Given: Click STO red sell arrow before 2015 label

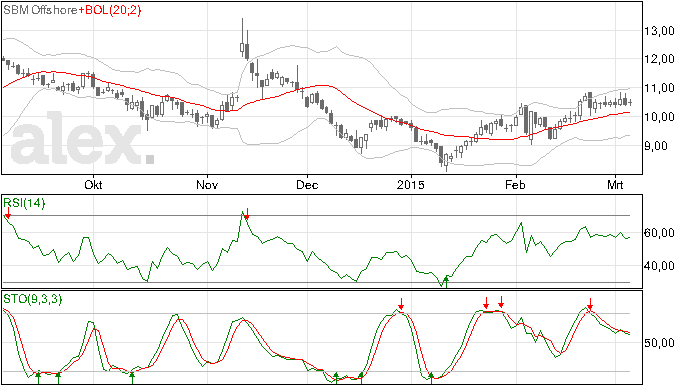Looking at the screenshot, I should click(x=401, y=304).
